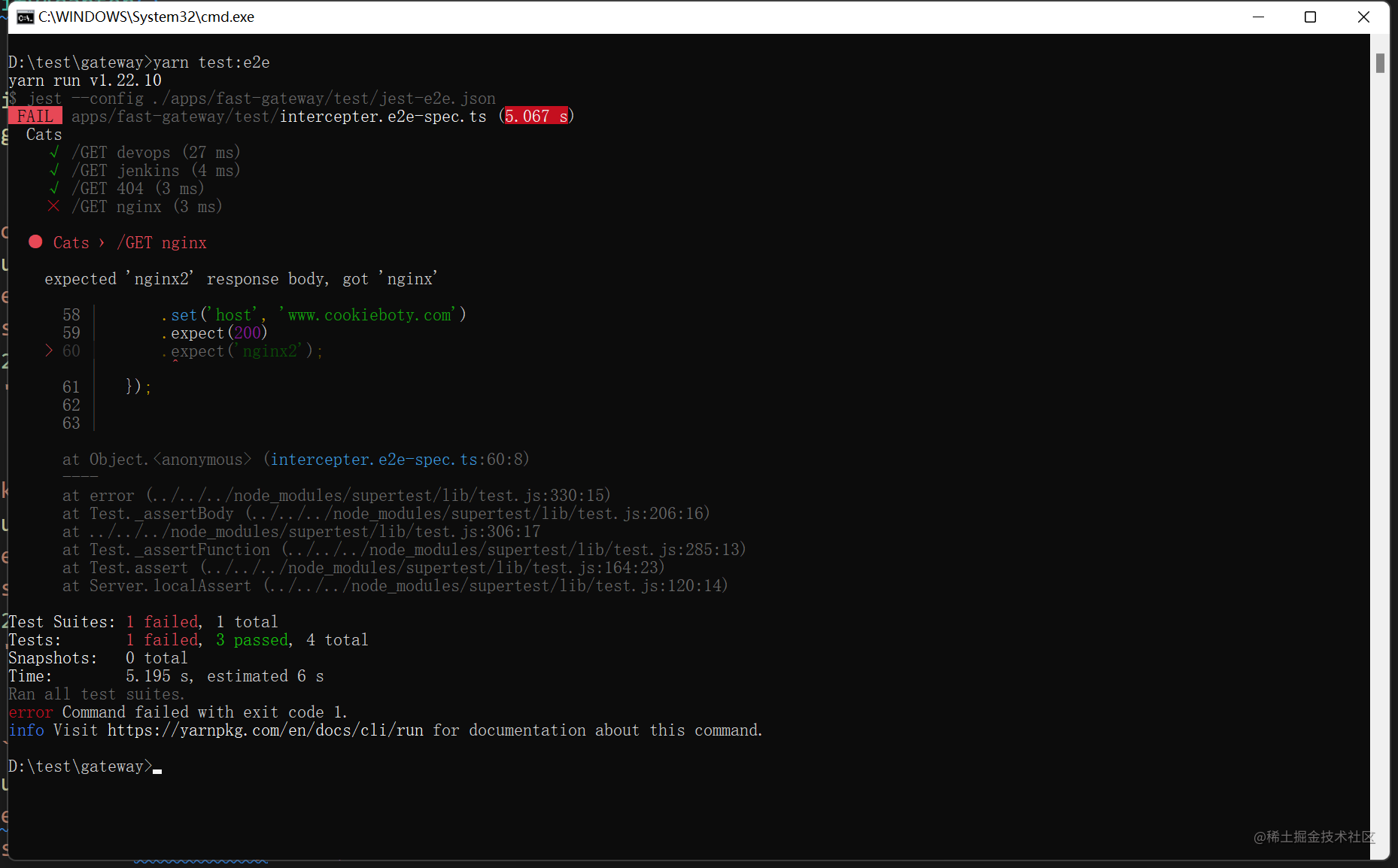Click the red FAIL badge
Viewport: 1398px width, 868px height.
point(35,116)
